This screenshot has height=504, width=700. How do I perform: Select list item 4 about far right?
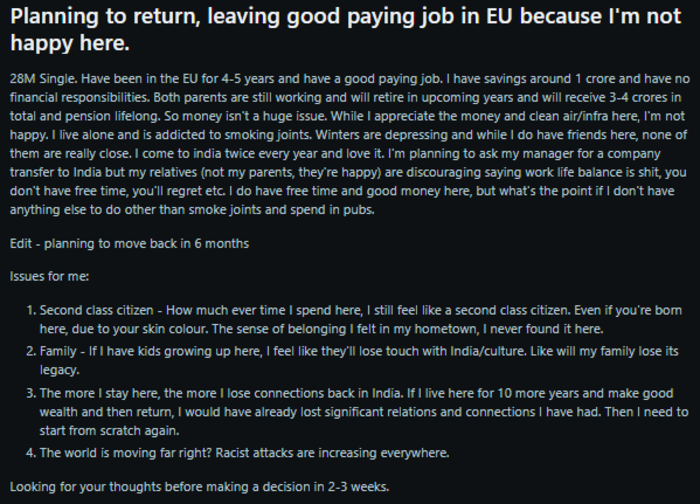(x=238, y=453)
